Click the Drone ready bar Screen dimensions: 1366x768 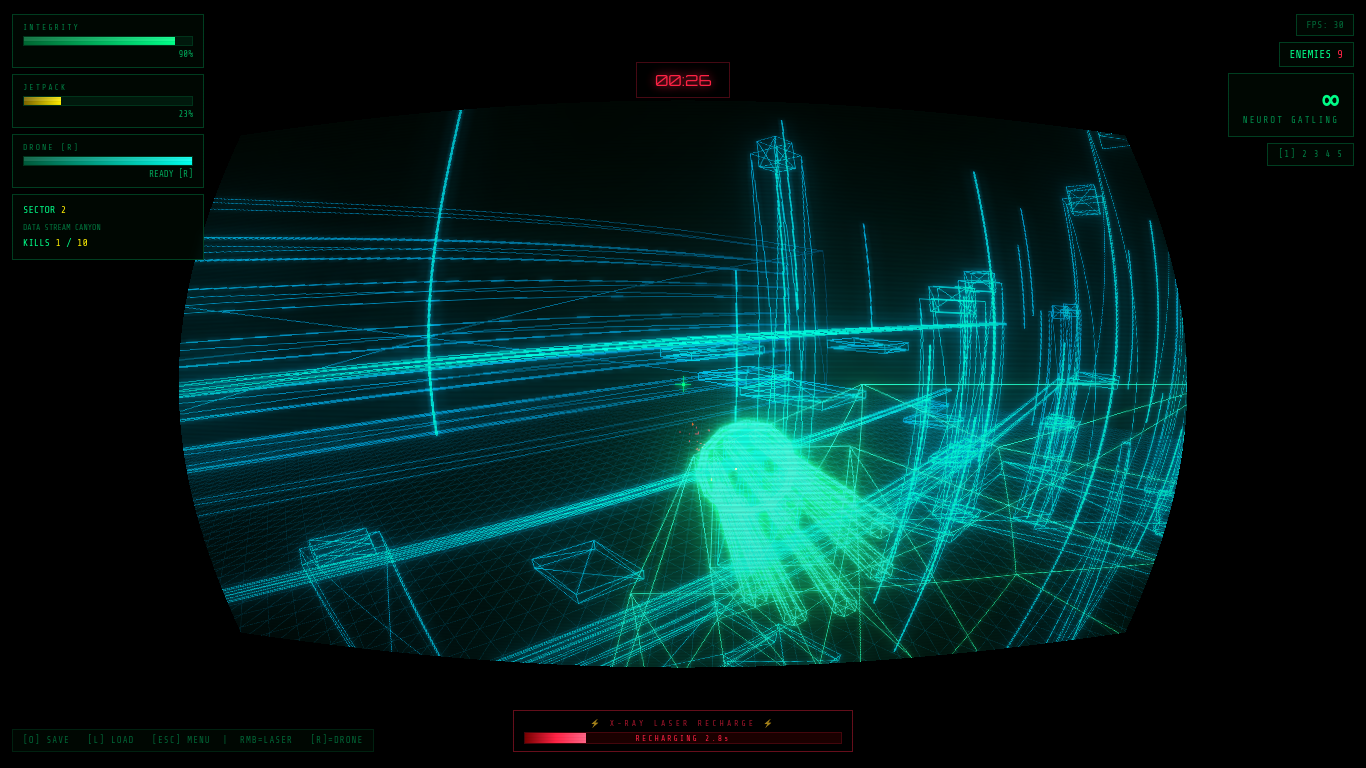pos(108,161)
